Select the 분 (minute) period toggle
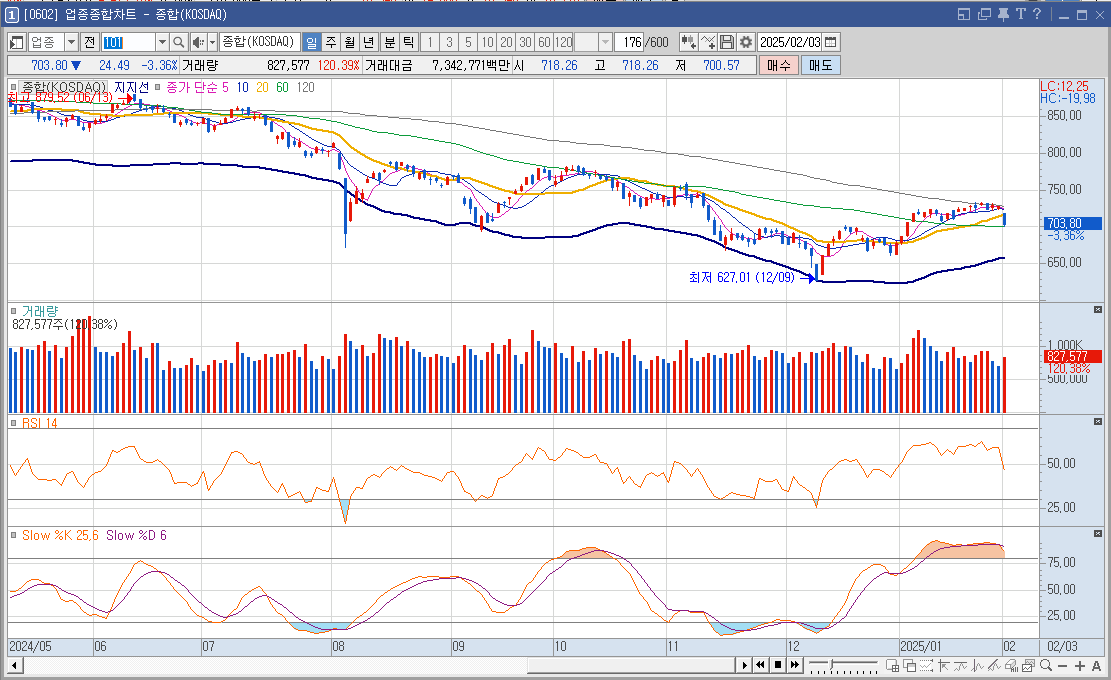 pyautogui.click(x=390, y=42)
